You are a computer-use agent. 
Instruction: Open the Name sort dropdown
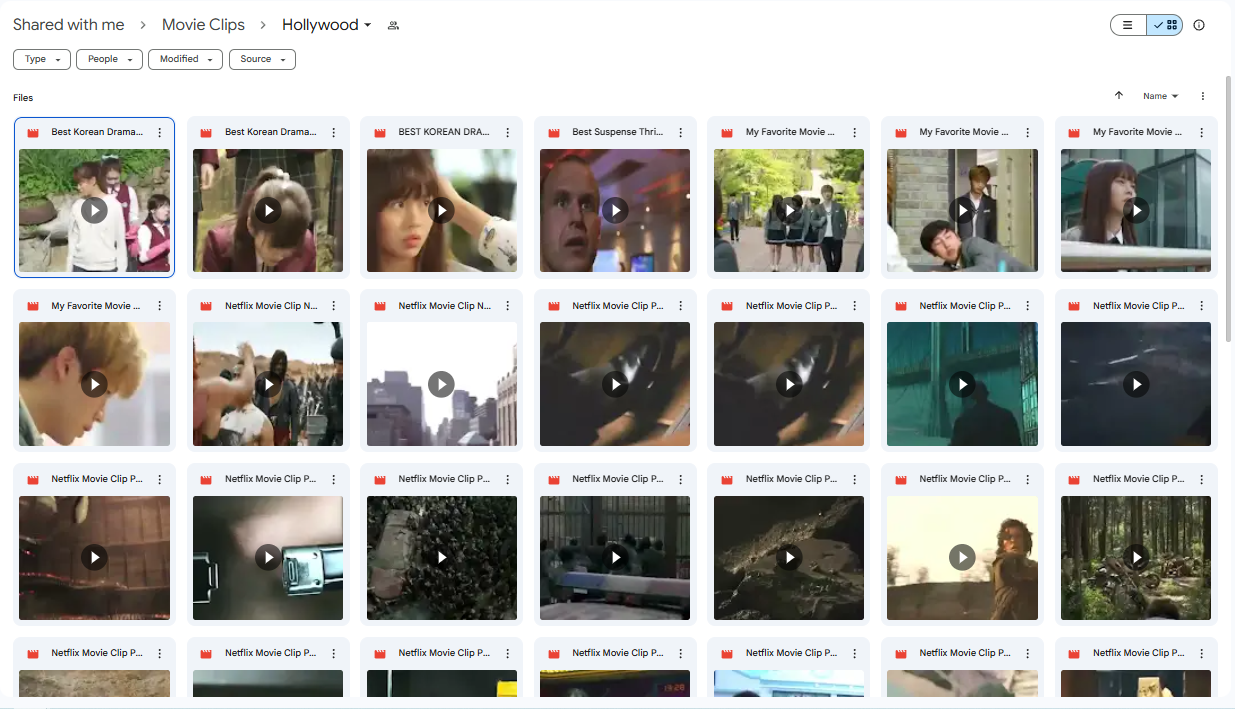click(1160, 96)
